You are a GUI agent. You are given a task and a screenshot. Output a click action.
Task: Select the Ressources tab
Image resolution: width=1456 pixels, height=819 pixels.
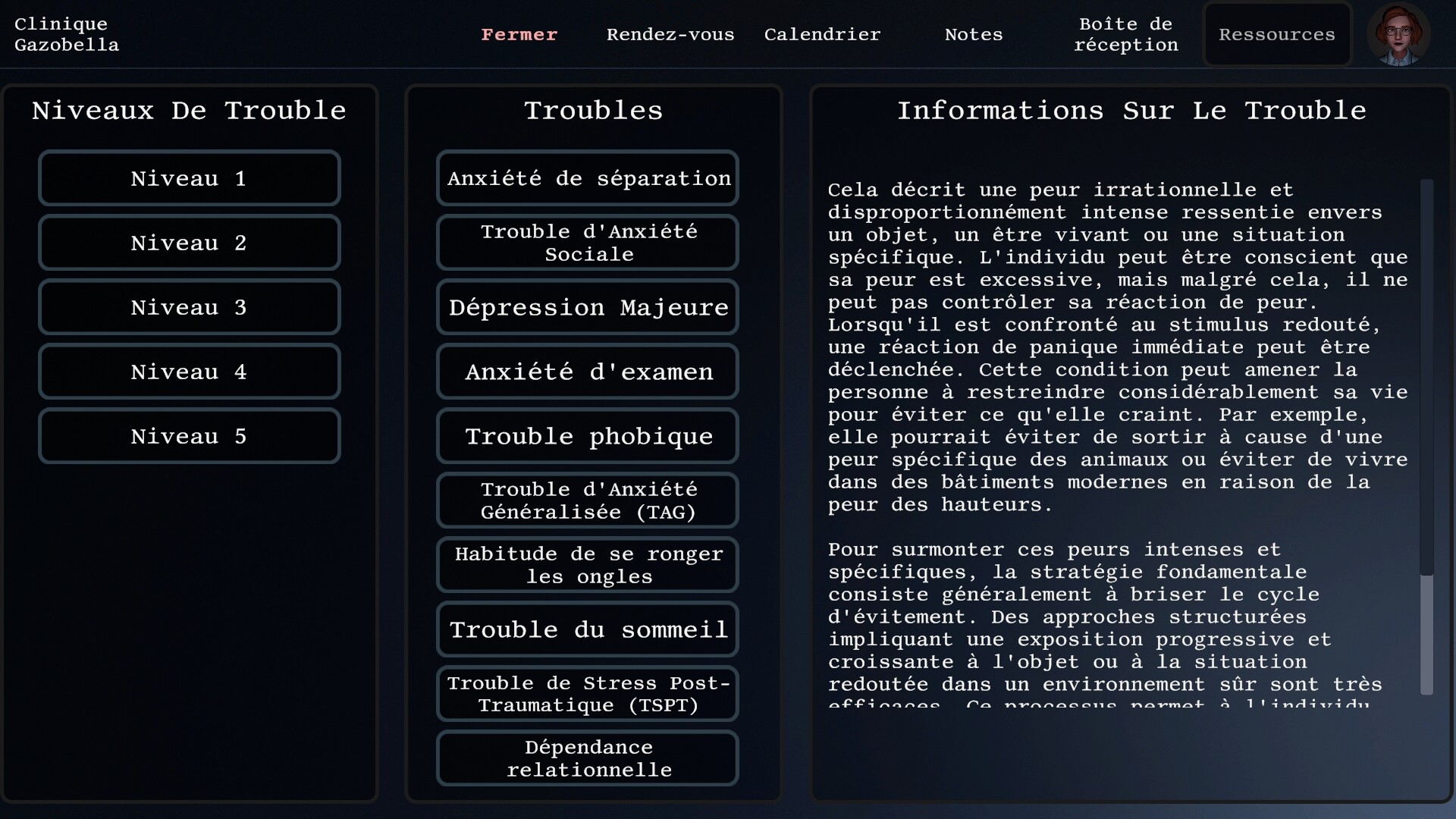coord(1276,35)
